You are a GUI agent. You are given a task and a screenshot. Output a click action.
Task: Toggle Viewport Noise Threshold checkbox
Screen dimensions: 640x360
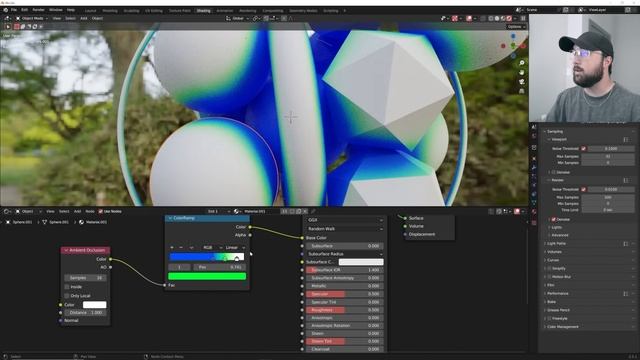click(x=583, y=149)
